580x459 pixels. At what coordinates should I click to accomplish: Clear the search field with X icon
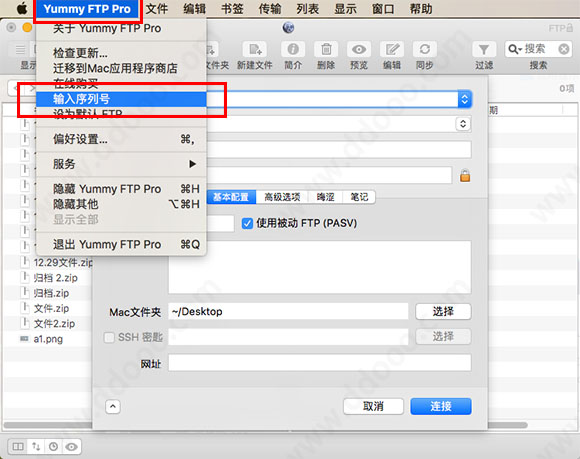point(564,49)
